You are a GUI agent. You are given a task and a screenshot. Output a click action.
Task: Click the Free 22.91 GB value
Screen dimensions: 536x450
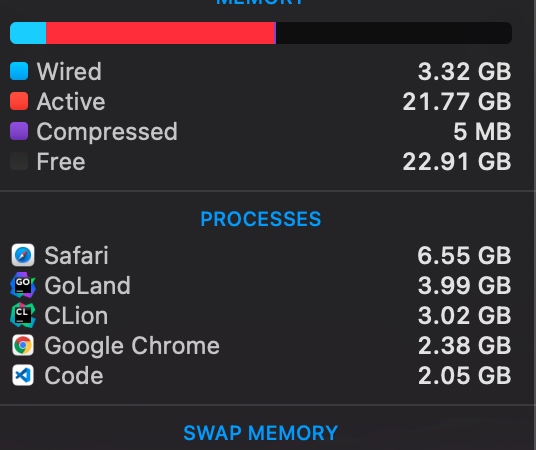coord(457,161)
